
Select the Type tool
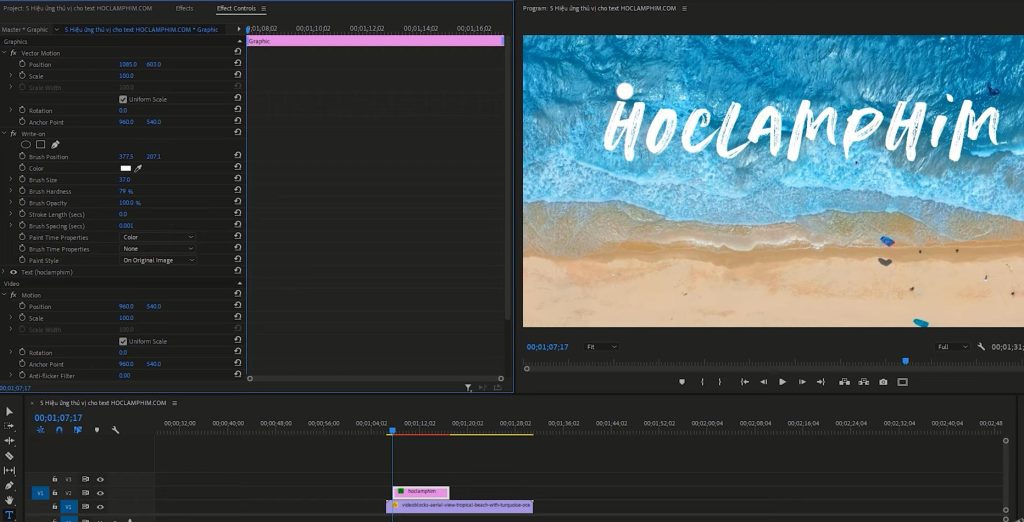pos(9,515)
